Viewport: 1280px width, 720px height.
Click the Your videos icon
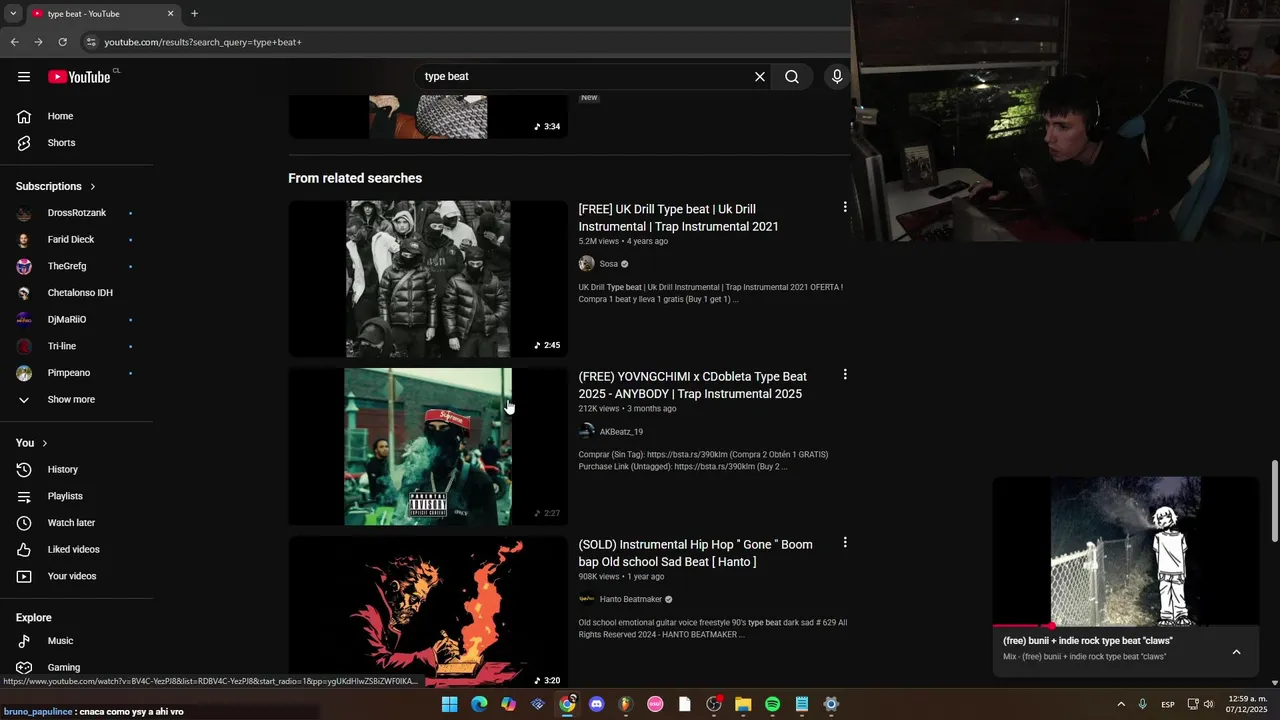coord(24,576)
